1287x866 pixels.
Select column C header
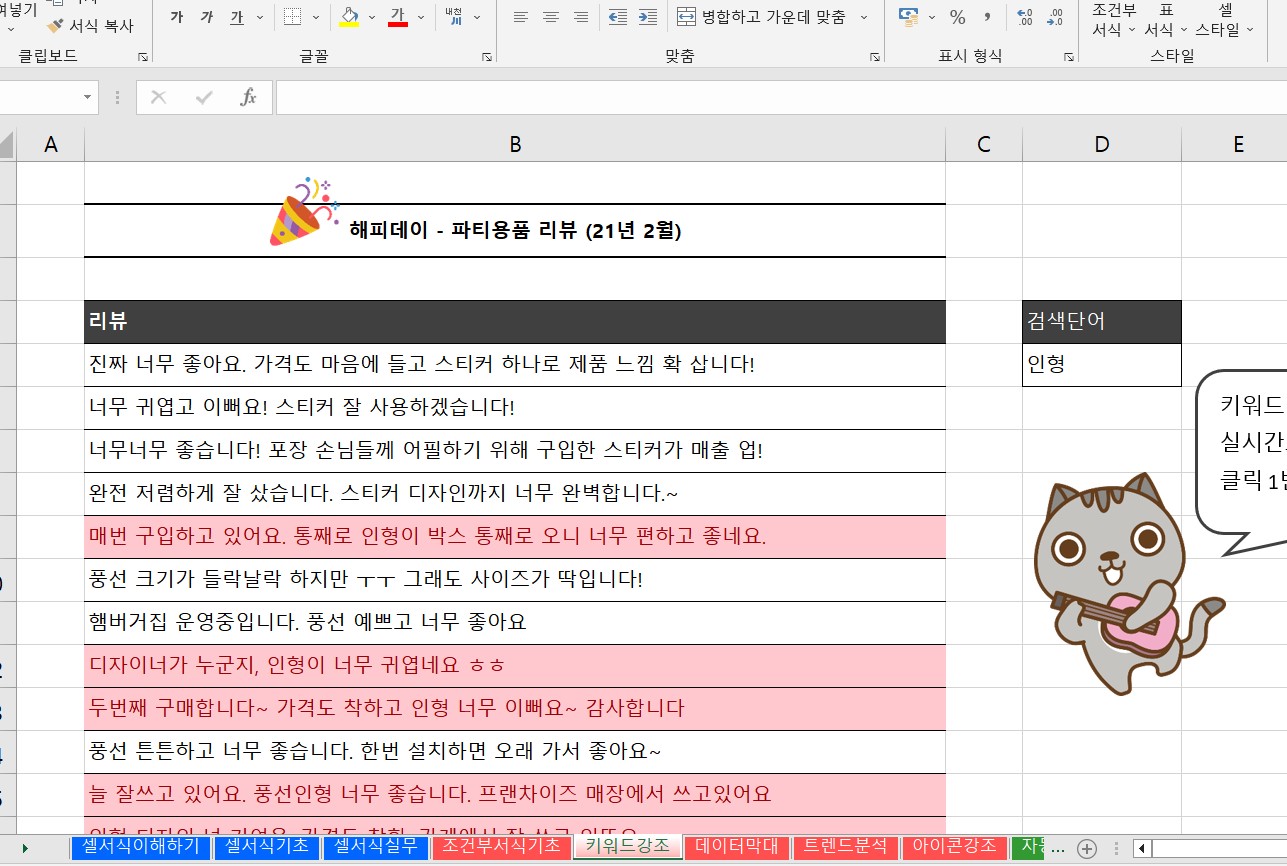coord(984,145)
